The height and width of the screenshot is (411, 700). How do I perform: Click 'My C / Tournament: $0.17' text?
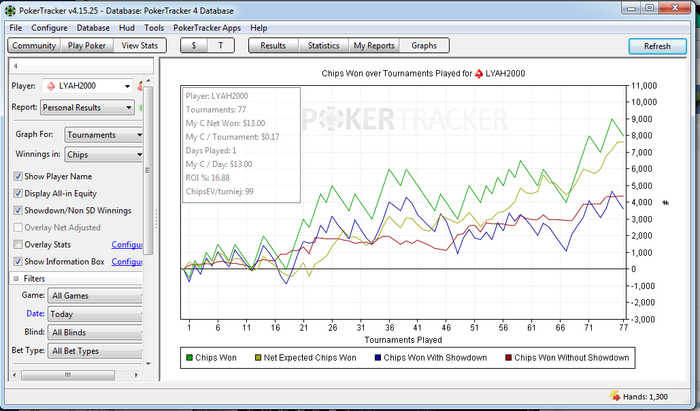point(232,137)
